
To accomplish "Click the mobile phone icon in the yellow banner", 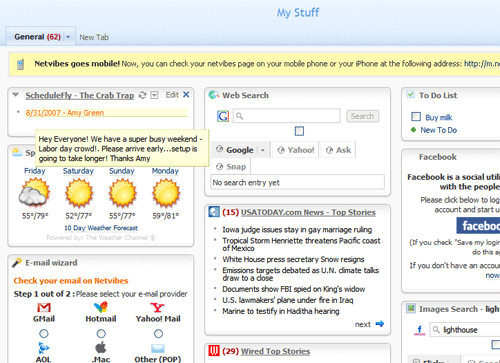I will tap(20, 64).
